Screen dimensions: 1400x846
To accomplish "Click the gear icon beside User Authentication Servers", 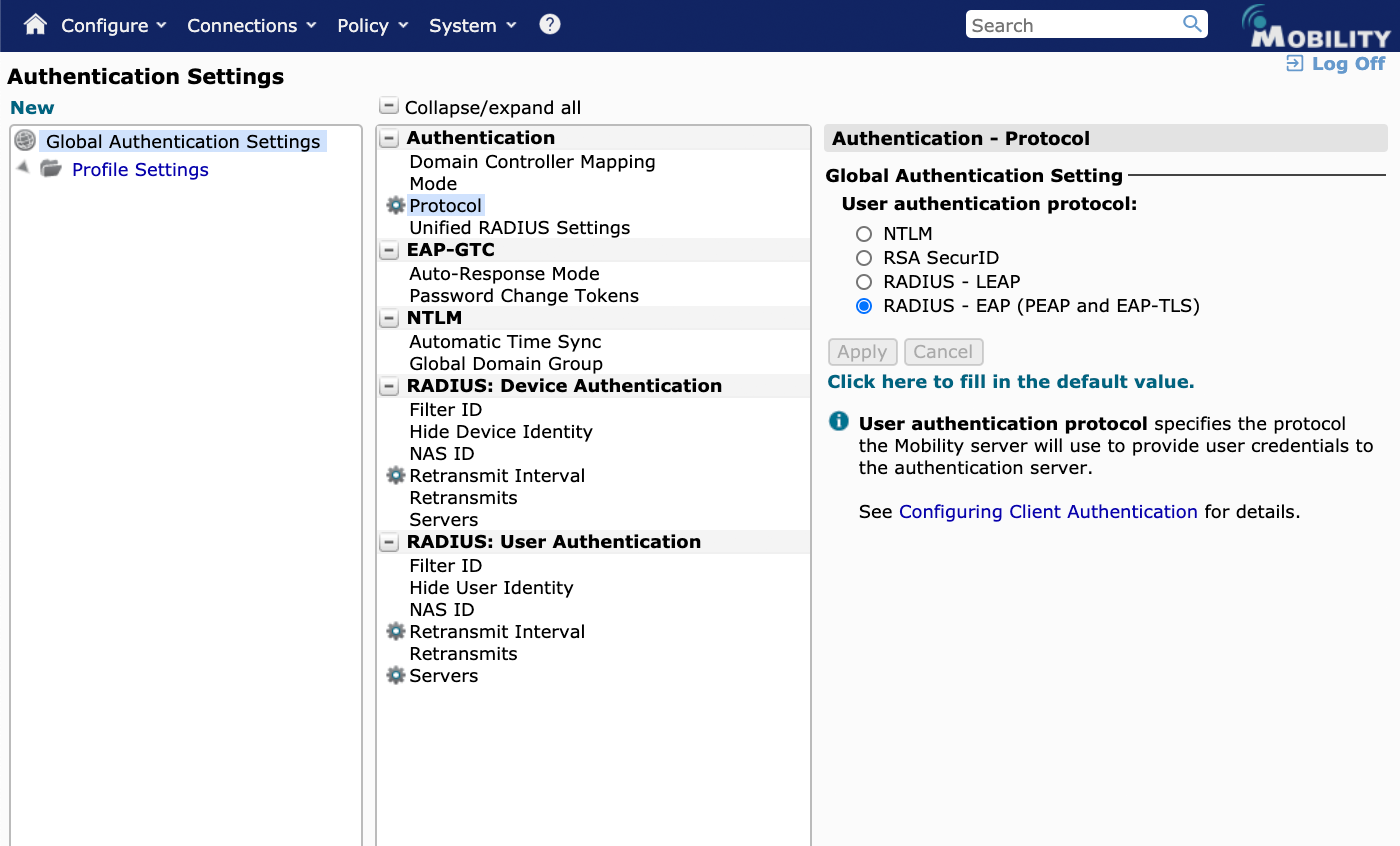I will (396, 676).
